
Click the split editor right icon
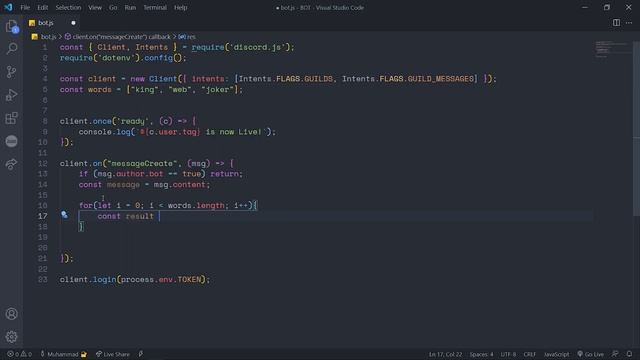616,23
